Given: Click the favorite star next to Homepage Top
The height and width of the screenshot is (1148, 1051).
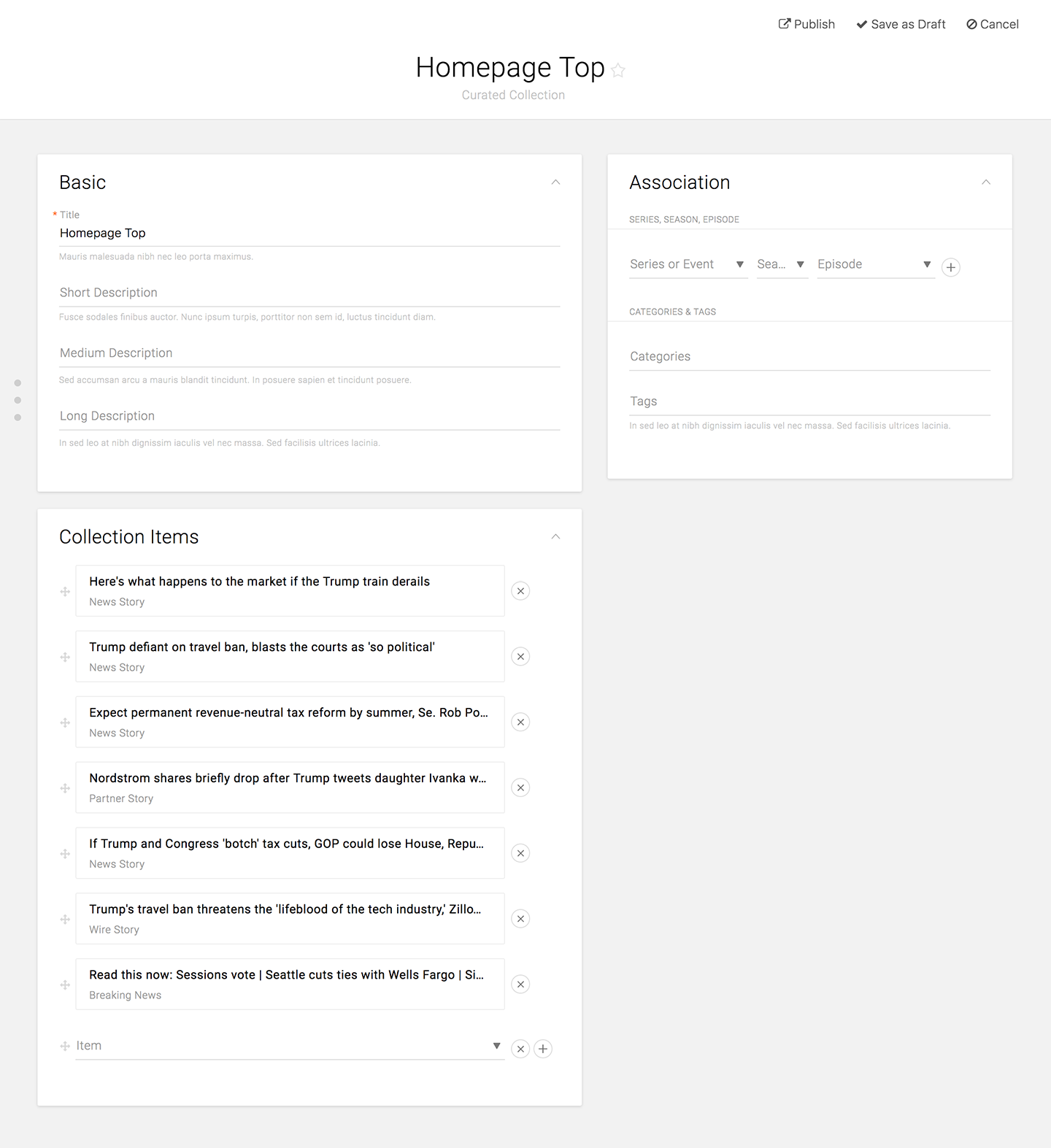Looking at the screenshot, I should [618, 70].
